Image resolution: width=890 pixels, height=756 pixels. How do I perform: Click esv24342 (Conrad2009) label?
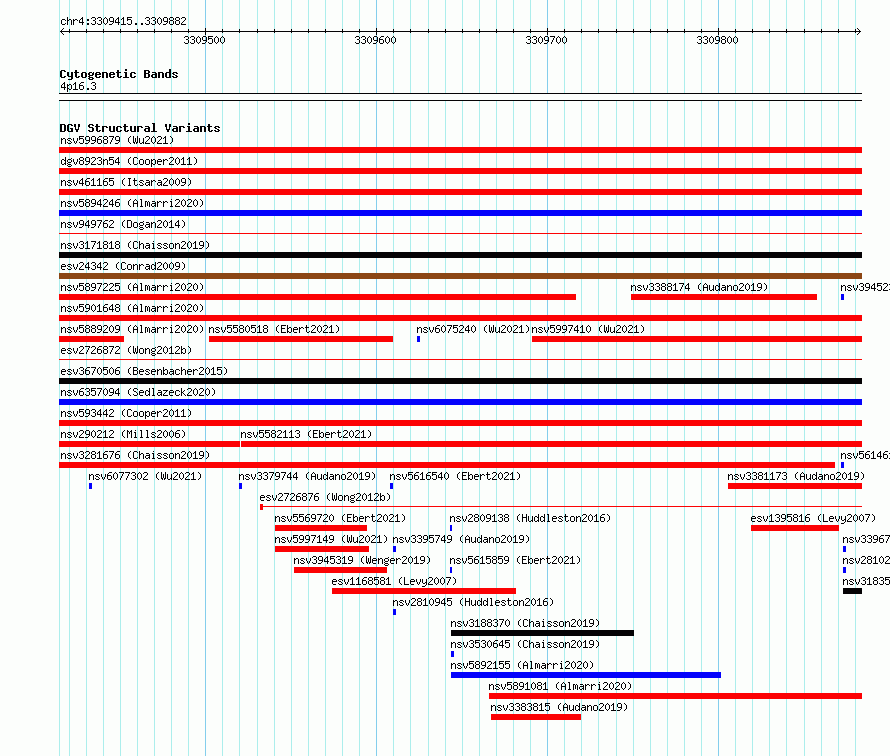(x=123, y=266)
